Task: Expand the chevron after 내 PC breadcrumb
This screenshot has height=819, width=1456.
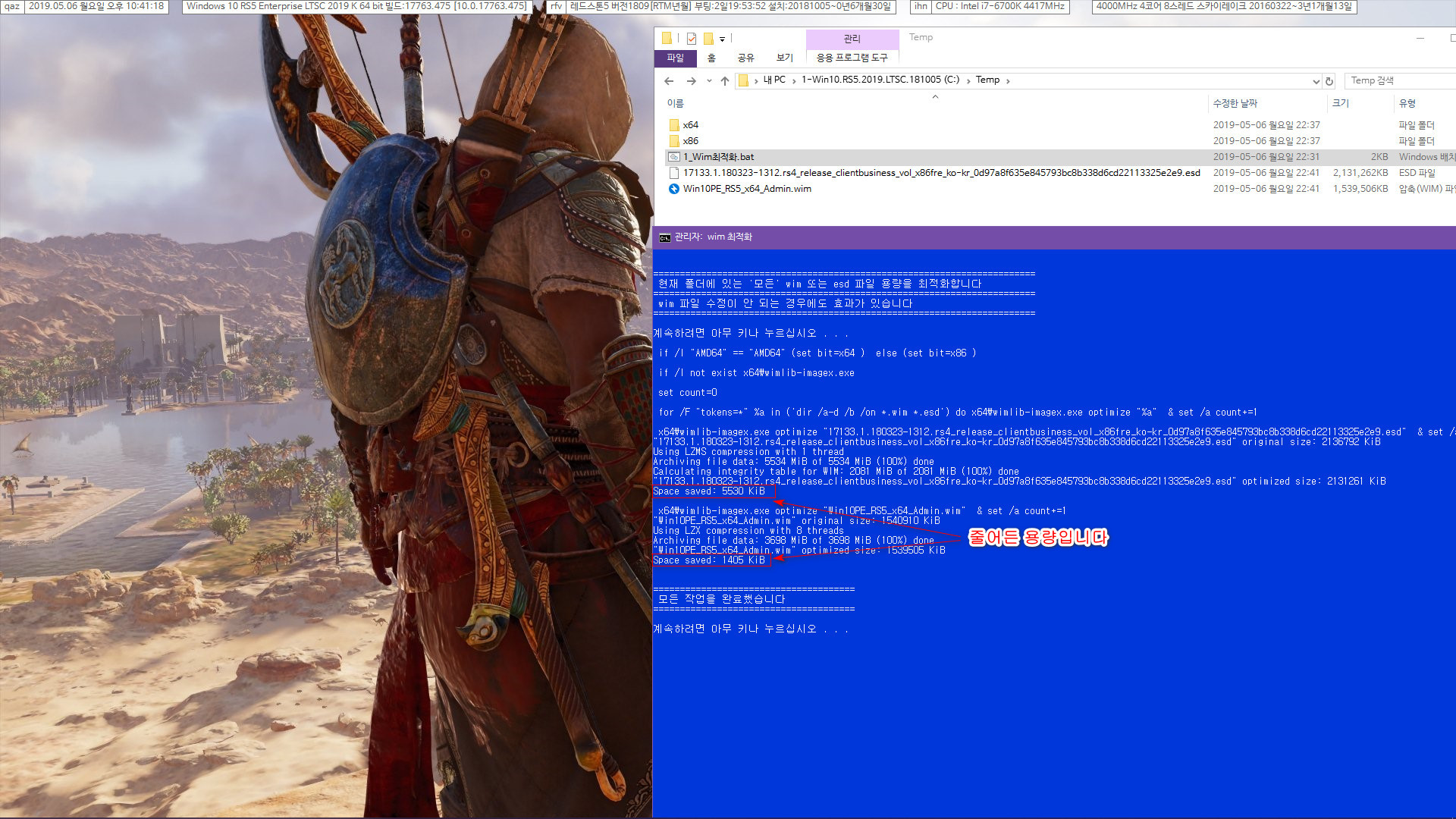Action: coord(793,80)
